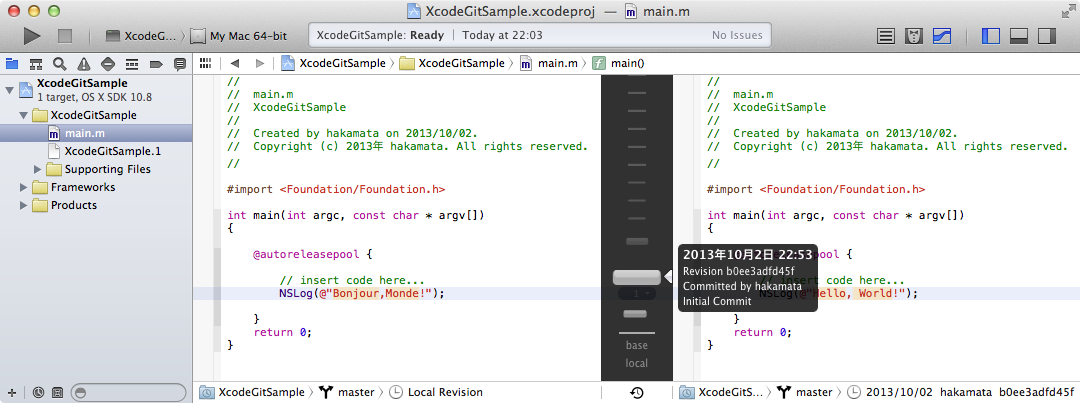Toggle the bottom Debug area
Image resolution: width=1080 pixels, height=403 pixels.
[x=1019, y=36]
